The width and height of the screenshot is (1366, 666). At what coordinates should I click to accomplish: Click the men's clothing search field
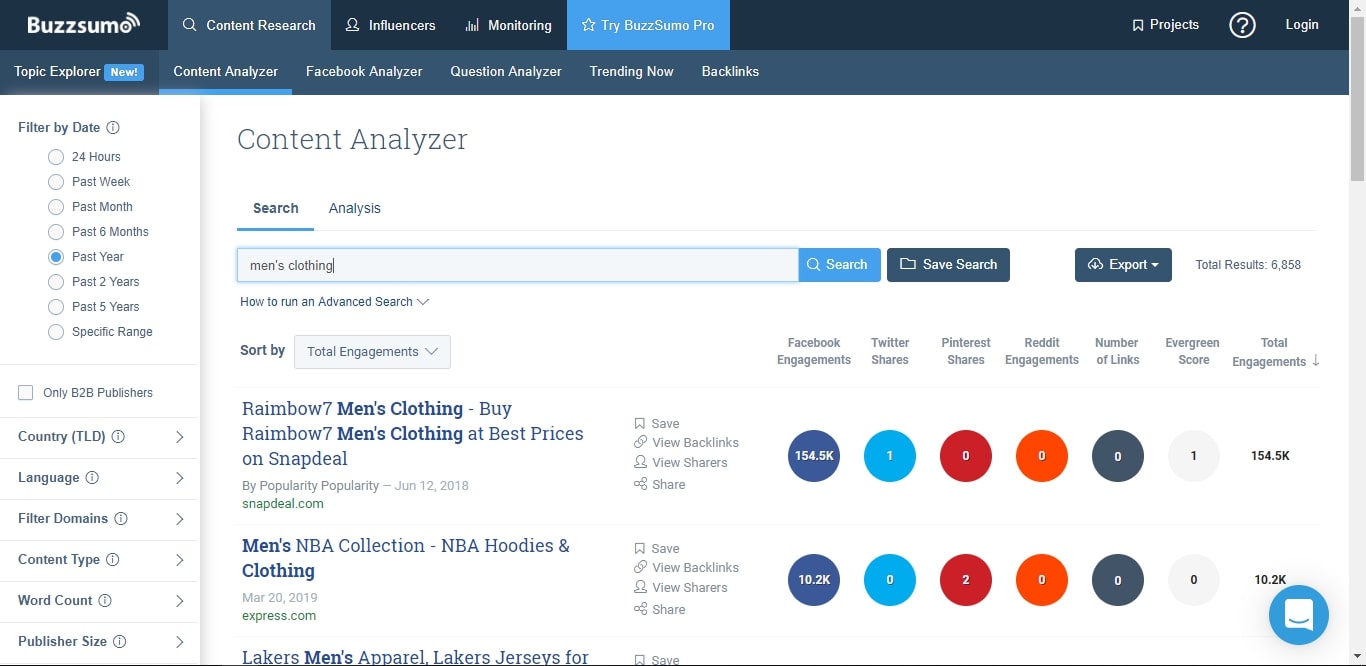(x=517, y=265)
